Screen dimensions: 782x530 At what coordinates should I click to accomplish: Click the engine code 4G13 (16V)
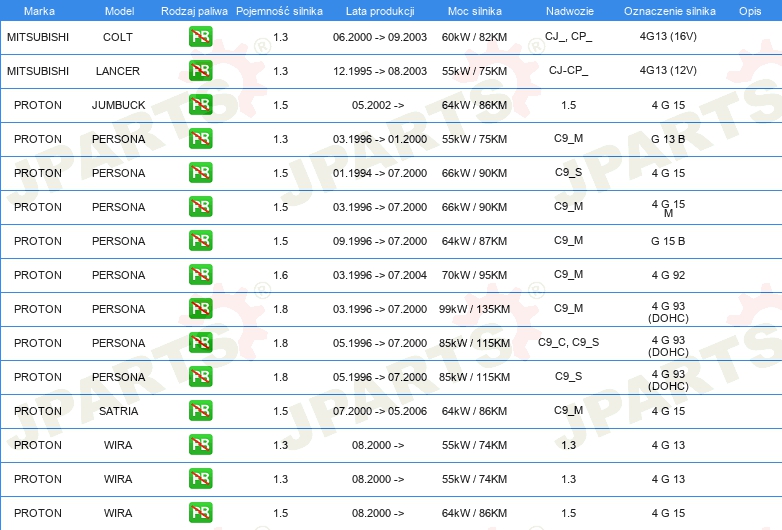click(668, 36)
